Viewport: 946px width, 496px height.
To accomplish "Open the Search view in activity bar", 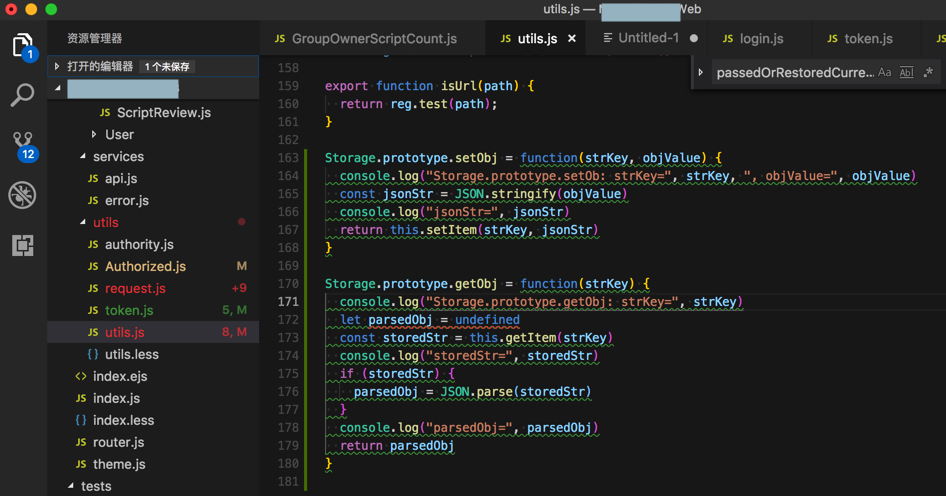I will (x=22, y=95).
